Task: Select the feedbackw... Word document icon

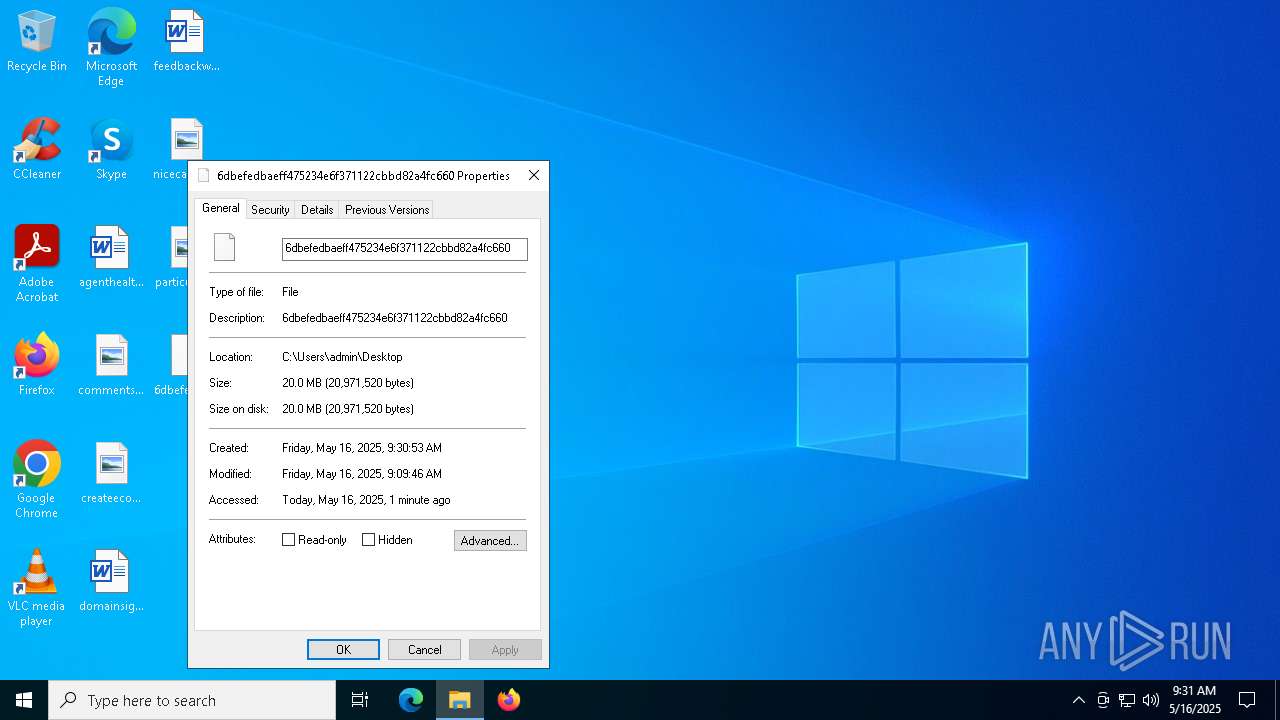Action: click(186, 42)
